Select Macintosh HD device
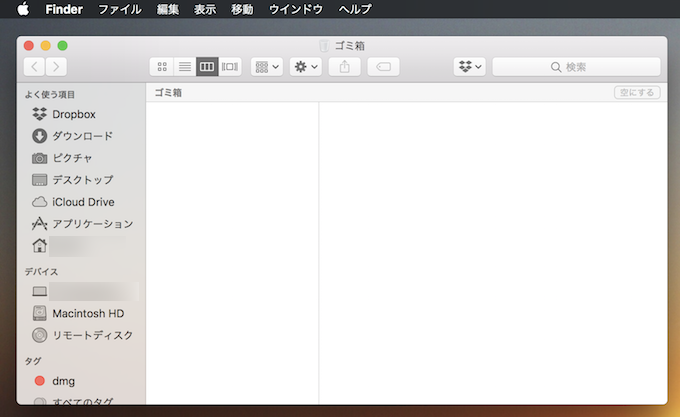Image resolution: width=680 pixels, height=417 pixels. click(x=88, y=313)
